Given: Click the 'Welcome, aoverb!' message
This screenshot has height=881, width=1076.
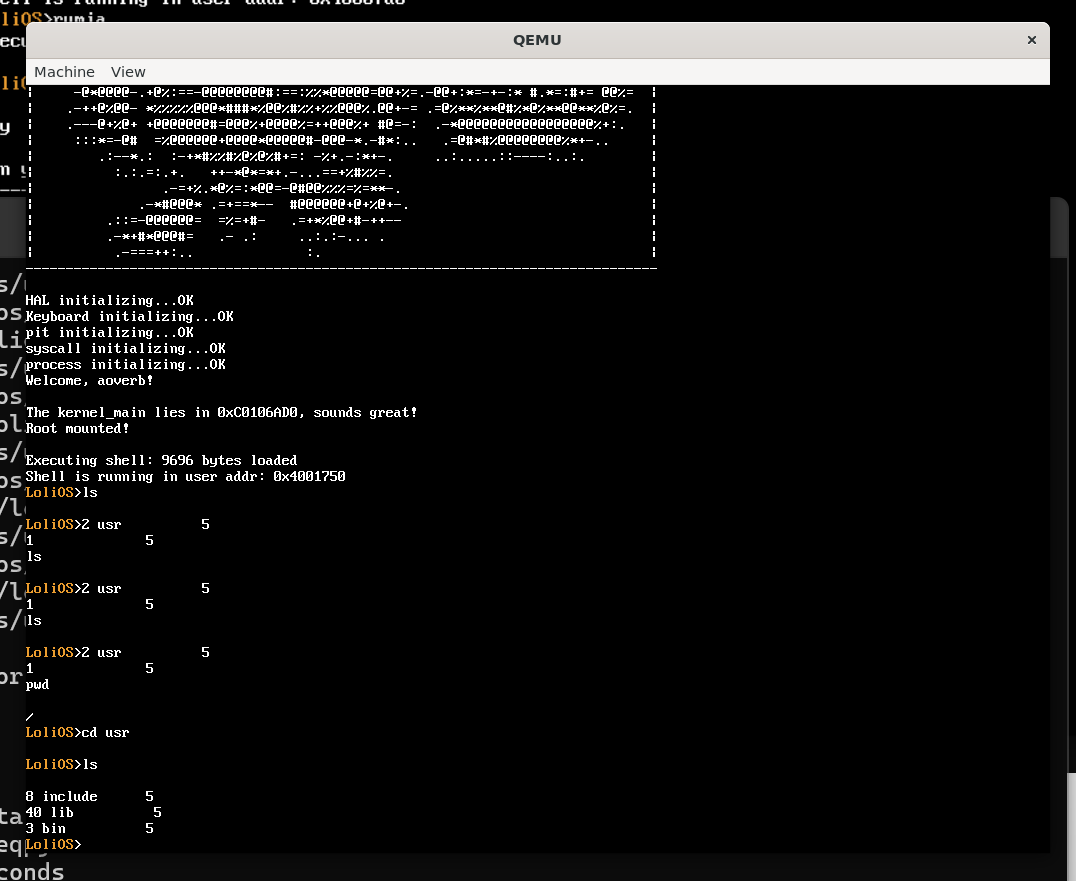Looking at the screenshot, I should tap(89, 380).
